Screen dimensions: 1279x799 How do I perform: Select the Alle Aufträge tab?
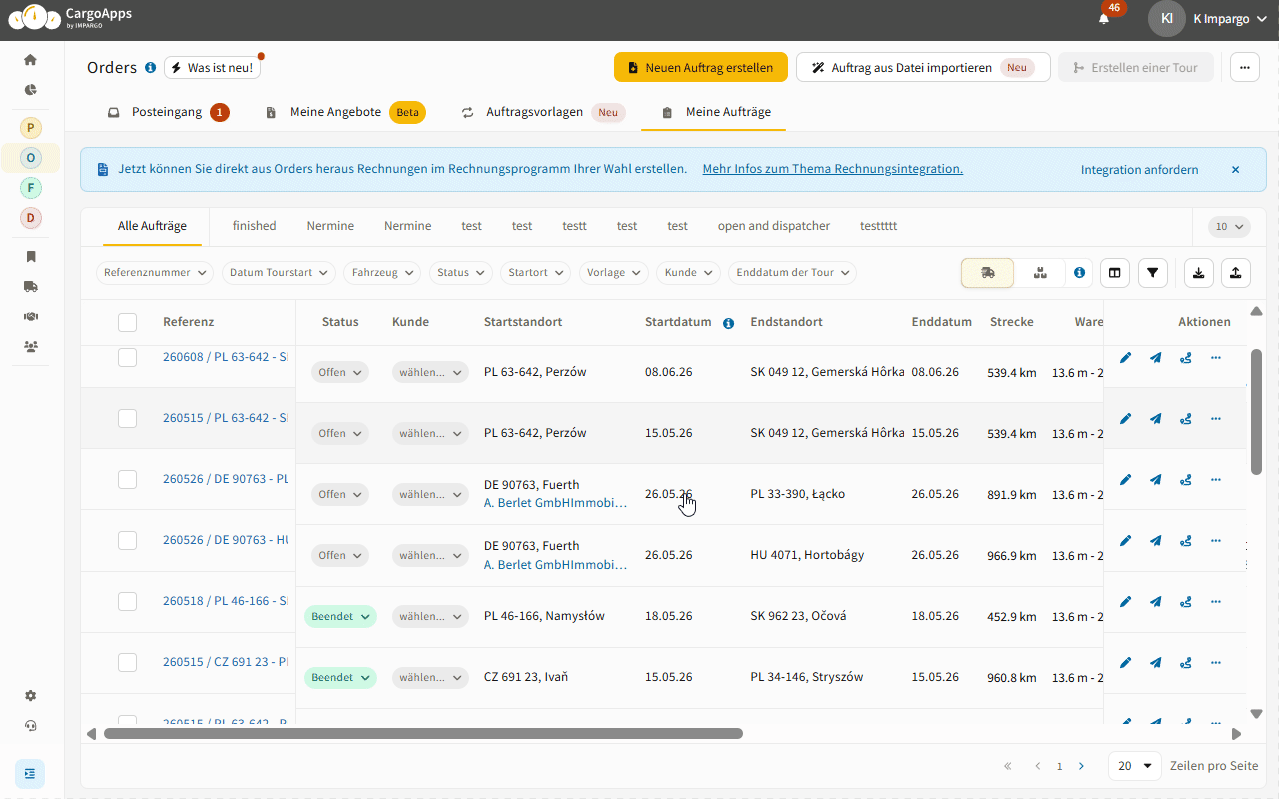(x=152, y=226)
